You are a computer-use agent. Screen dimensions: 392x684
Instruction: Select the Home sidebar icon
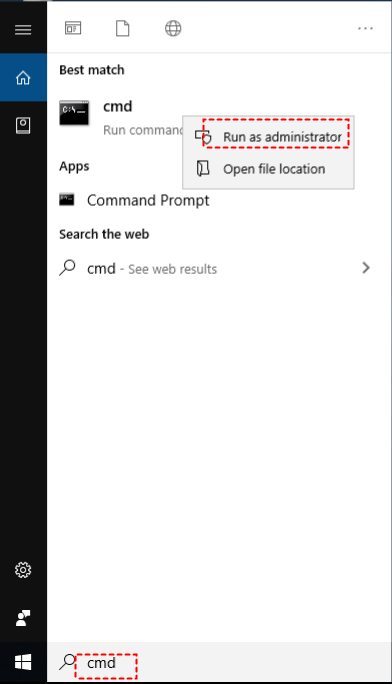(23, 78)
